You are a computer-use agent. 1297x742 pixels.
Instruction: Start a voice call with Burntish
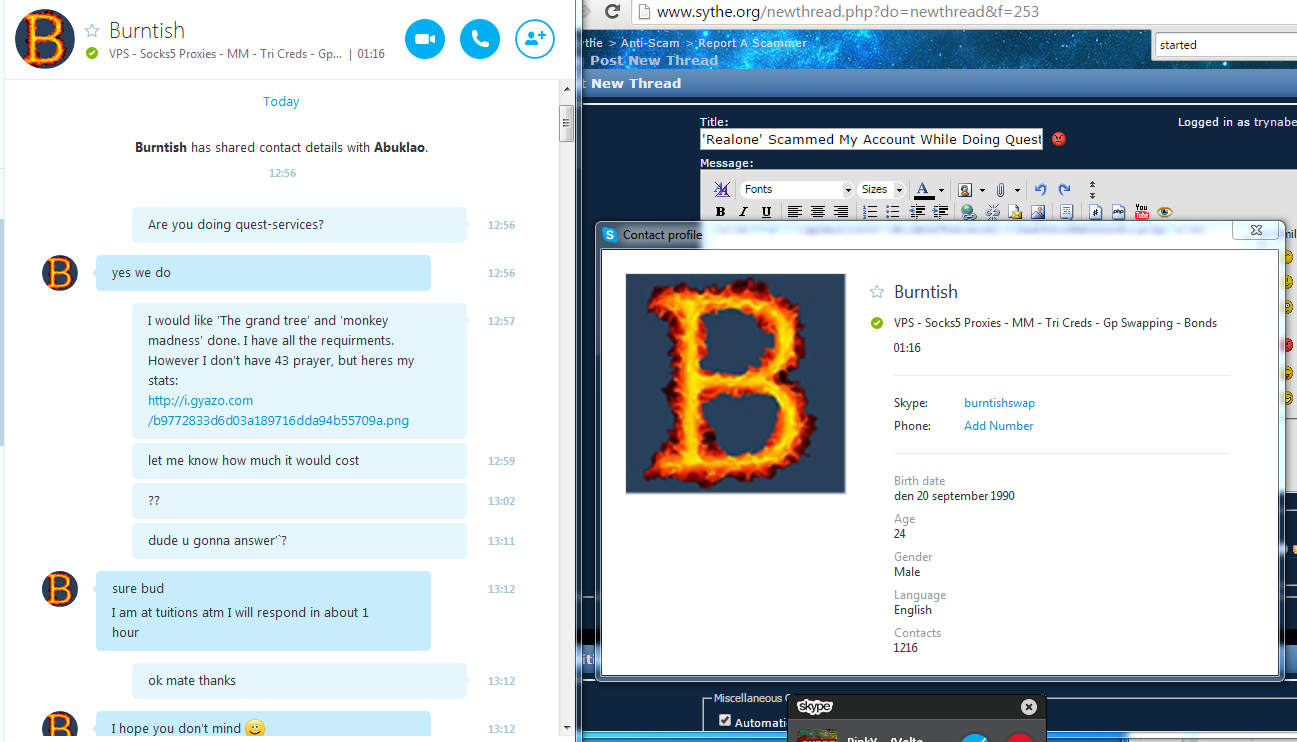[x=480, y=39]
